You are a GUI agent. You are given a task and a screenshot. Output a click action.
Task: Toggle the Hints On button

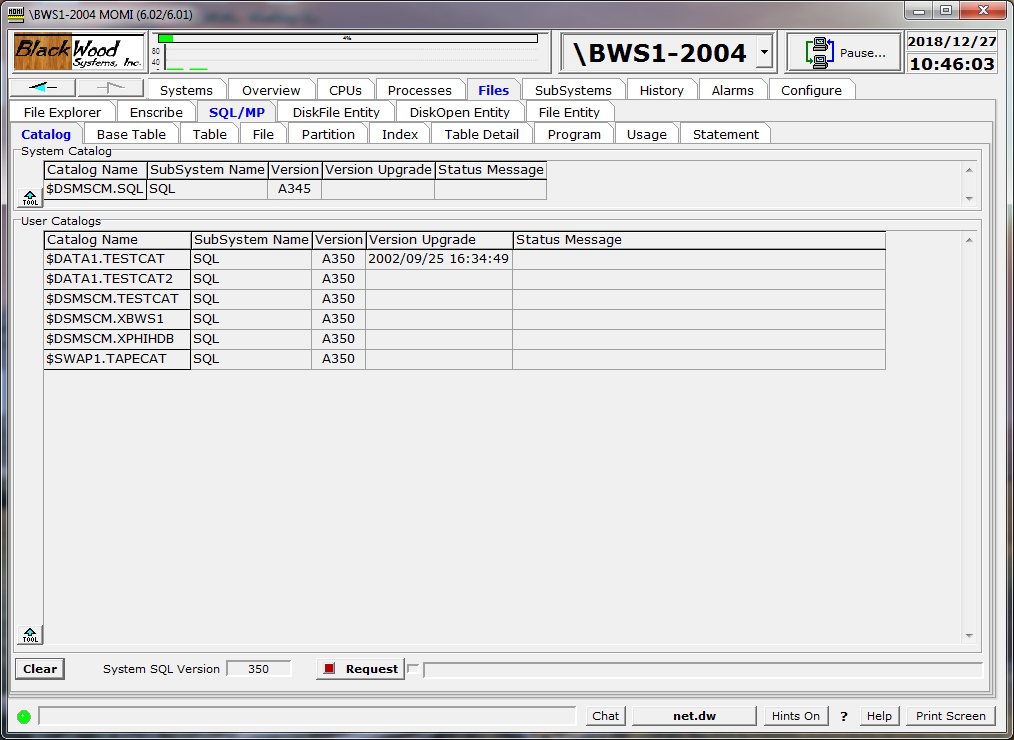click(795, 716)
